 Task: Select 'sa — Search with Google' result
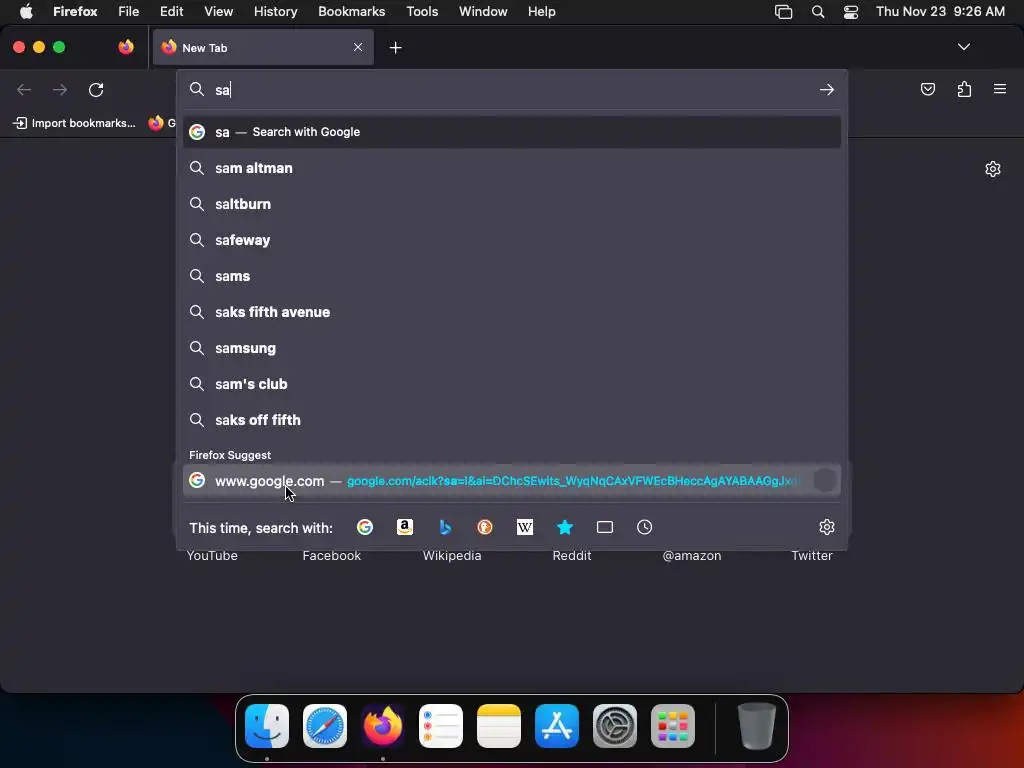click(512, 132)
